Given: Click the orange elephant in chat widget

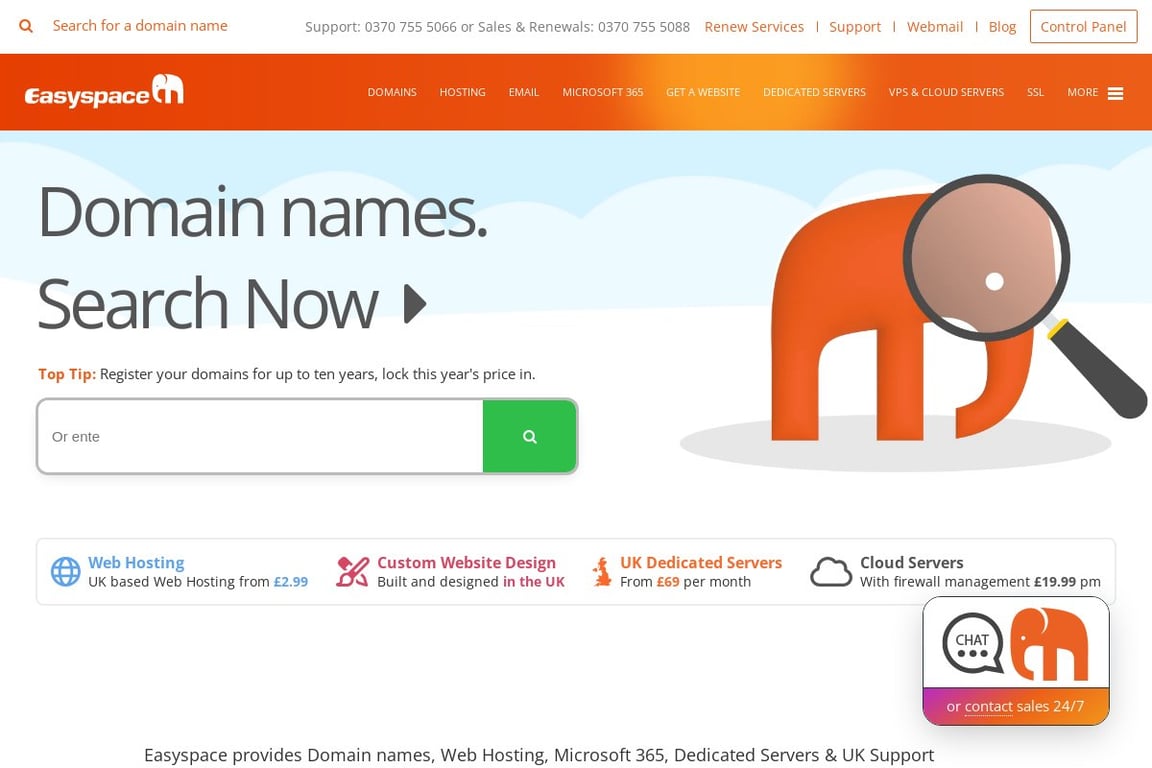Looking at the screenshot, I should click(1049, 644).
